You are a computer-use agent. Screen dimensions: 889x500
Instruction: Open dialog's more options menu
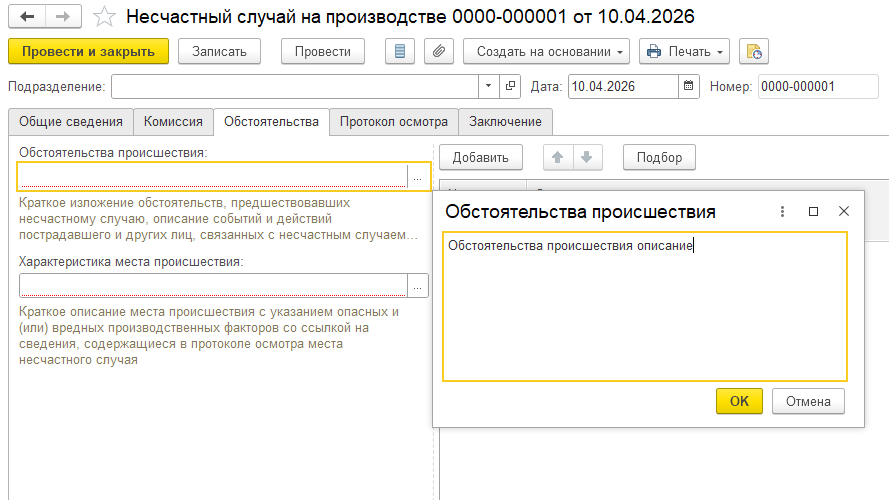(x=782, y=211)
